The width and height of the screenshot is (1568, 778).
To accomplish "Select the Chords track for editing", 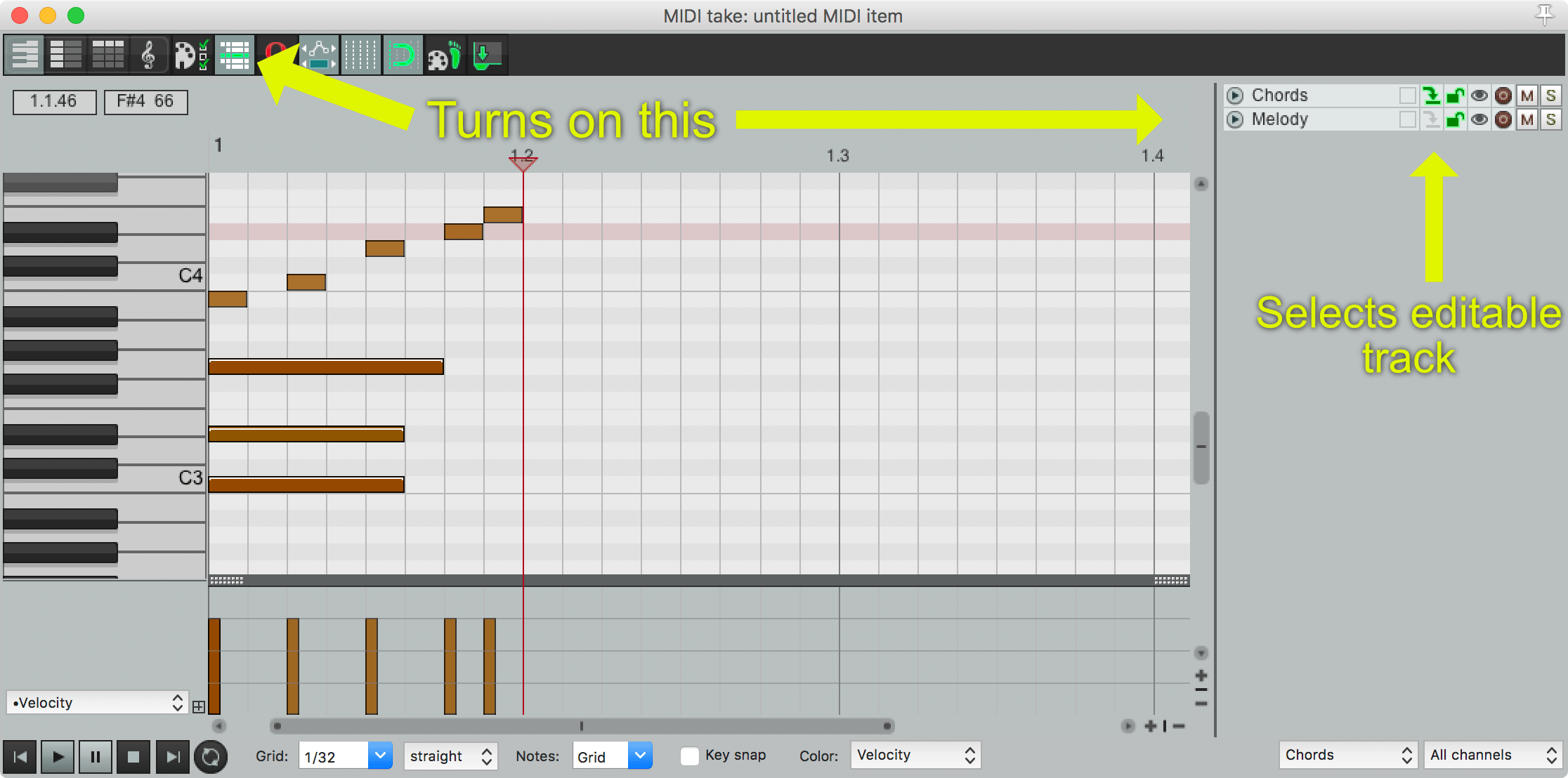I will [1432, 95].
